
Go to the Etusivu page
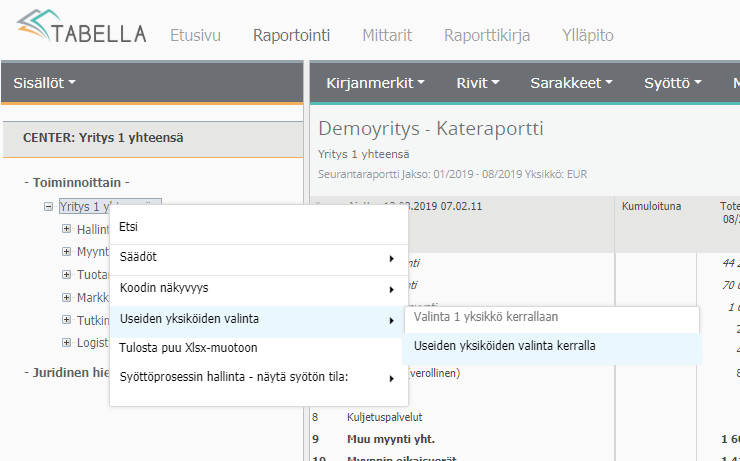click(x=195, y=35)
